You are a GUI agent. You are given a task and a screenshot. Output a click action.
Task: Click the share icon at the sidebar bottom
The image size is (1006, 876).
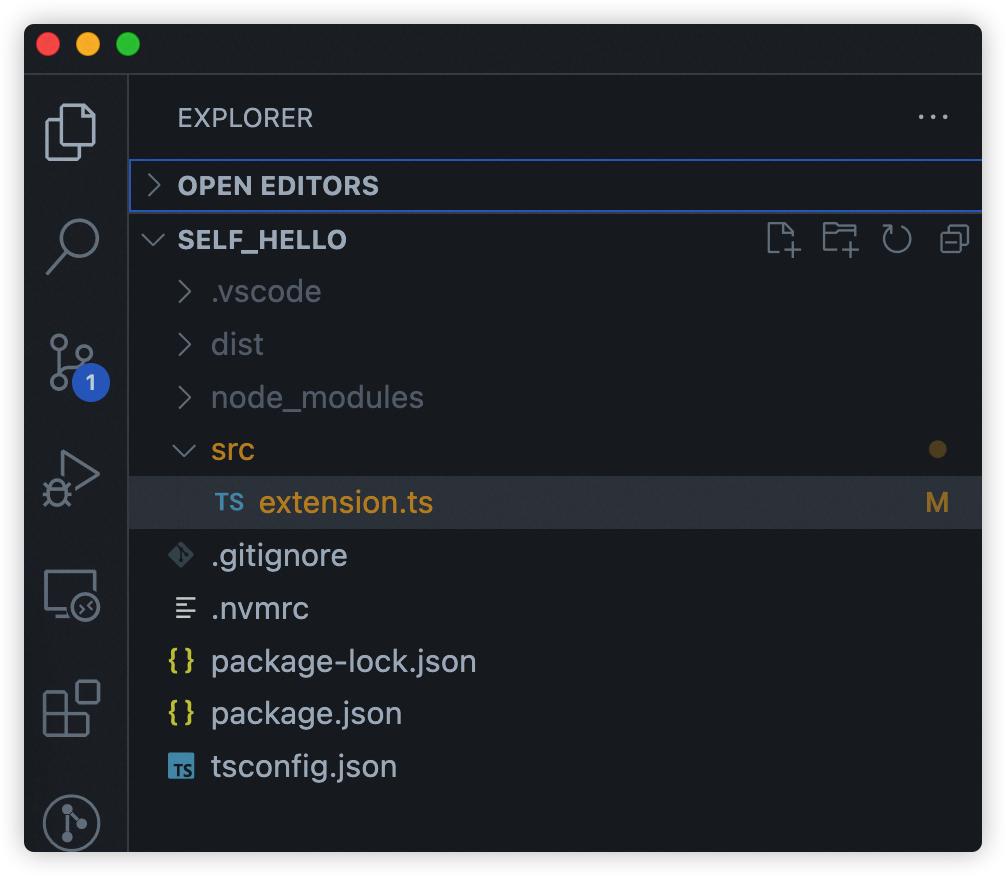click(71, 823)
